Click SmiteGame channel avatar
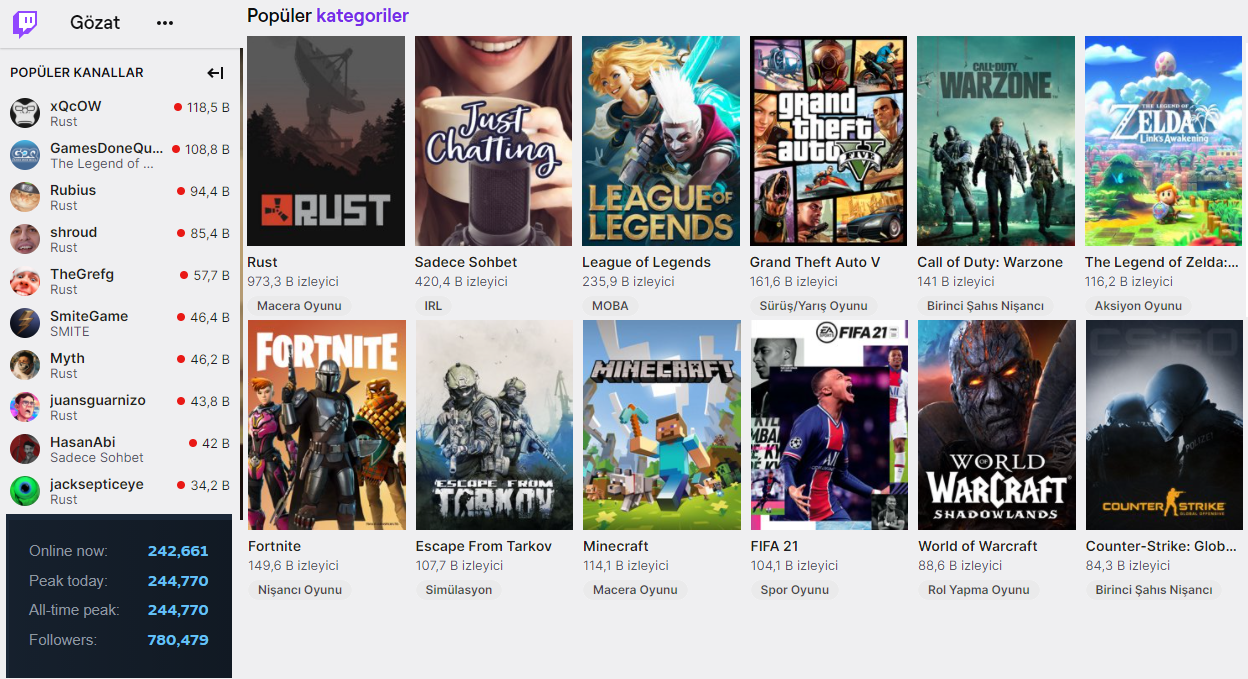The image size is (1248, 679). click(x=25, y=323)
